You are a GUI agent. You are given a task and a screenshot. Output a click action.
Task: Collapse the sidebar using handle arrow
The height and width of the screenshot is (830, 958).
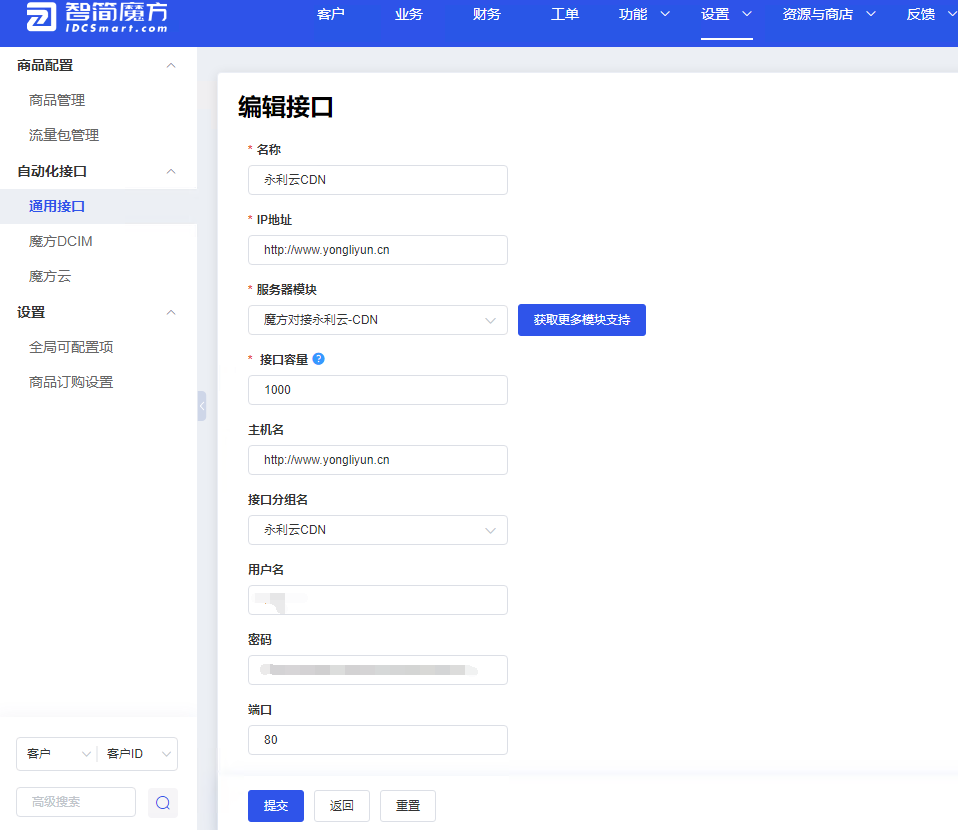point(202,405)
